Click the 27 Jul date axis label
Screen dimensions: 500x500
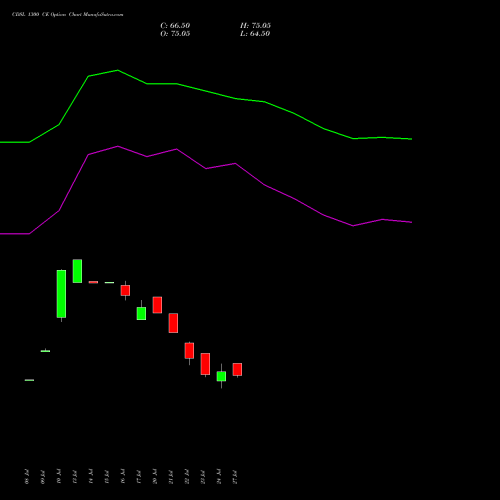tap(235, 477)
